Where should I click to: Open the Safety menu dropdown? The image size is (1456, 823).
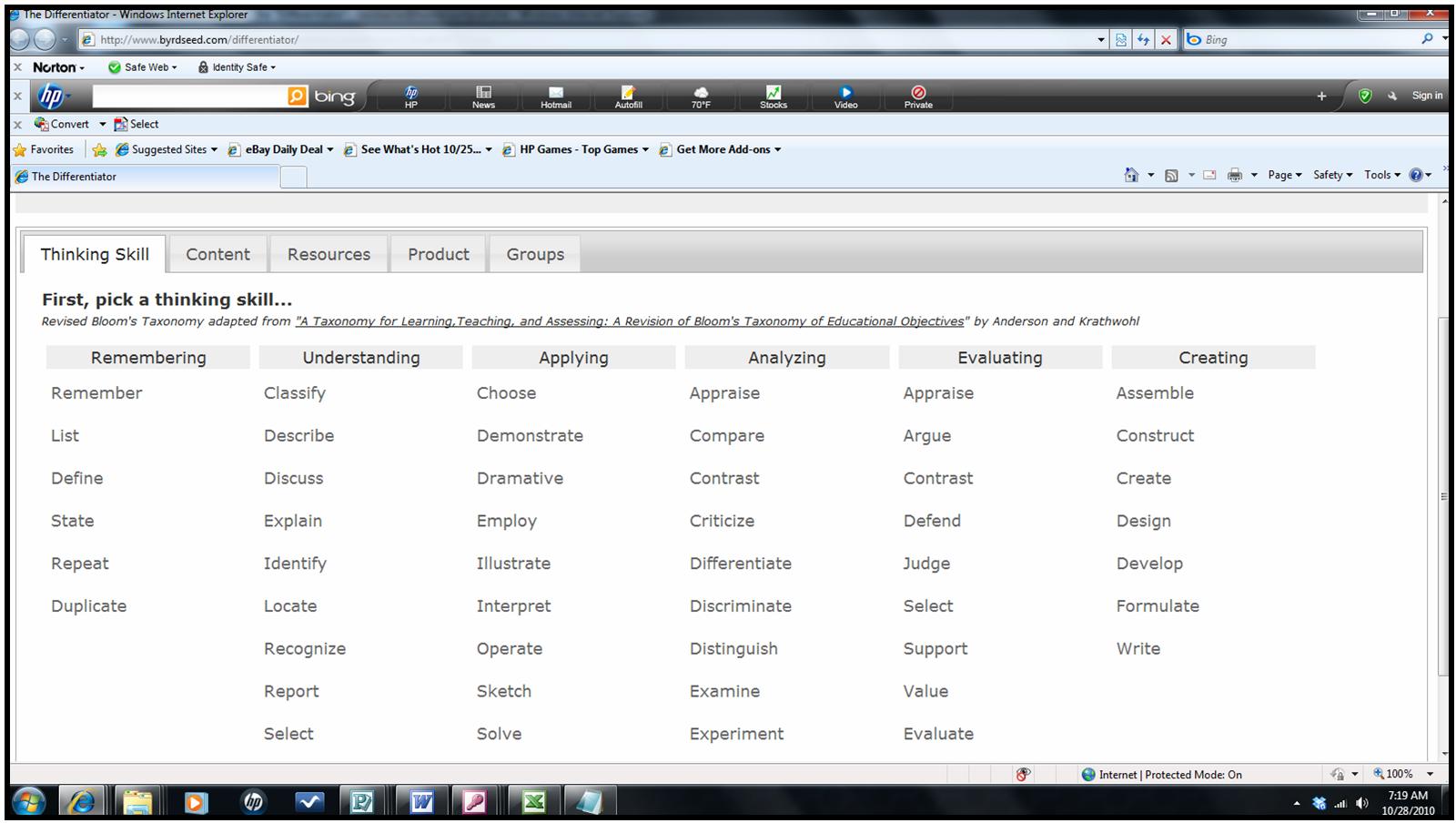[1332, 175]
